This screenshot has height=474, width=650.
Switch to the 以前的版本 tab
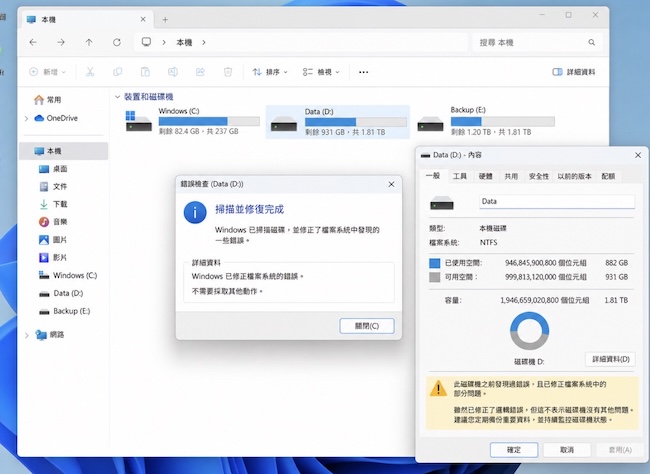575,176
